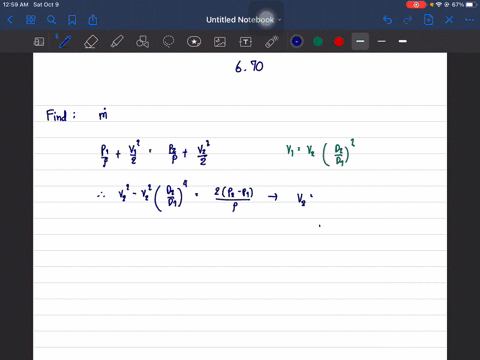Go back with the left chevron
Screen dimensions: 480x360
[10, 20]
